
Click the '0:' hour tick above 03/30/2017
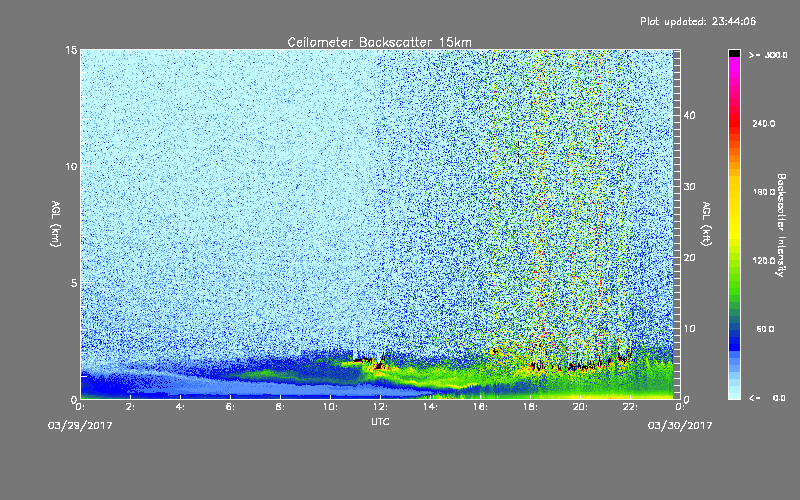click(680, 407)
